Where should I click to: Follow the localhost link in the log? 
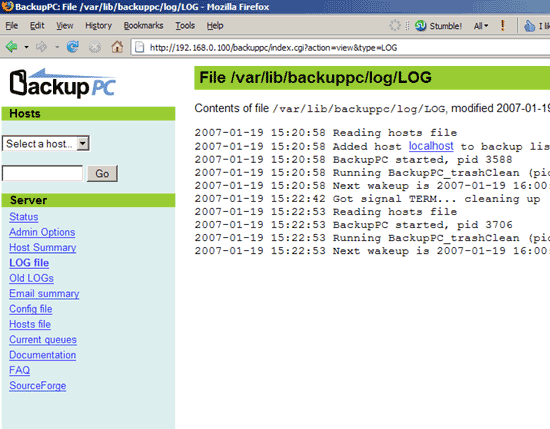[431, 146]
